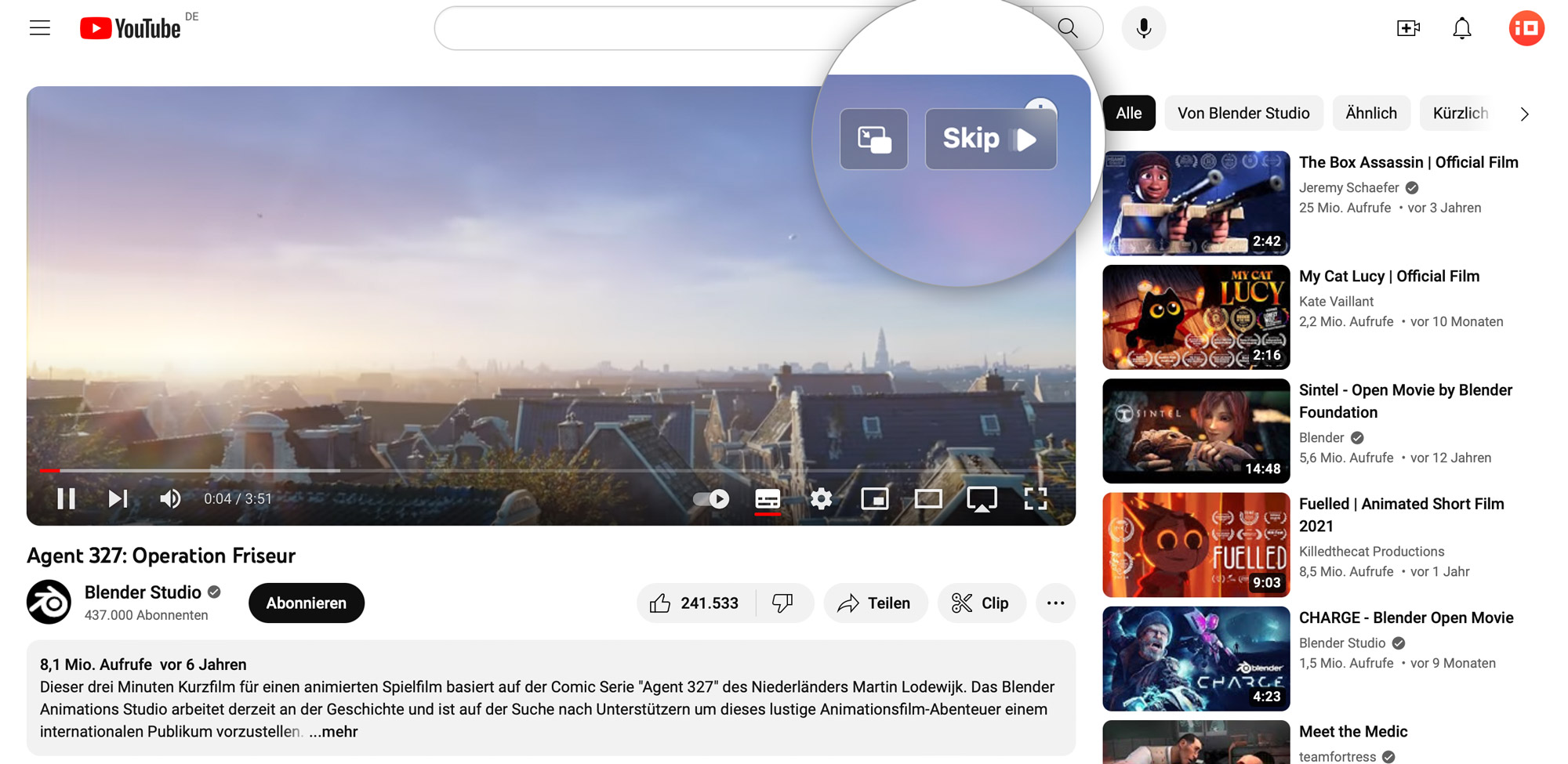1568x764 pixels.
Task: Go to YouTube home via logo
Action: [131, 28]
